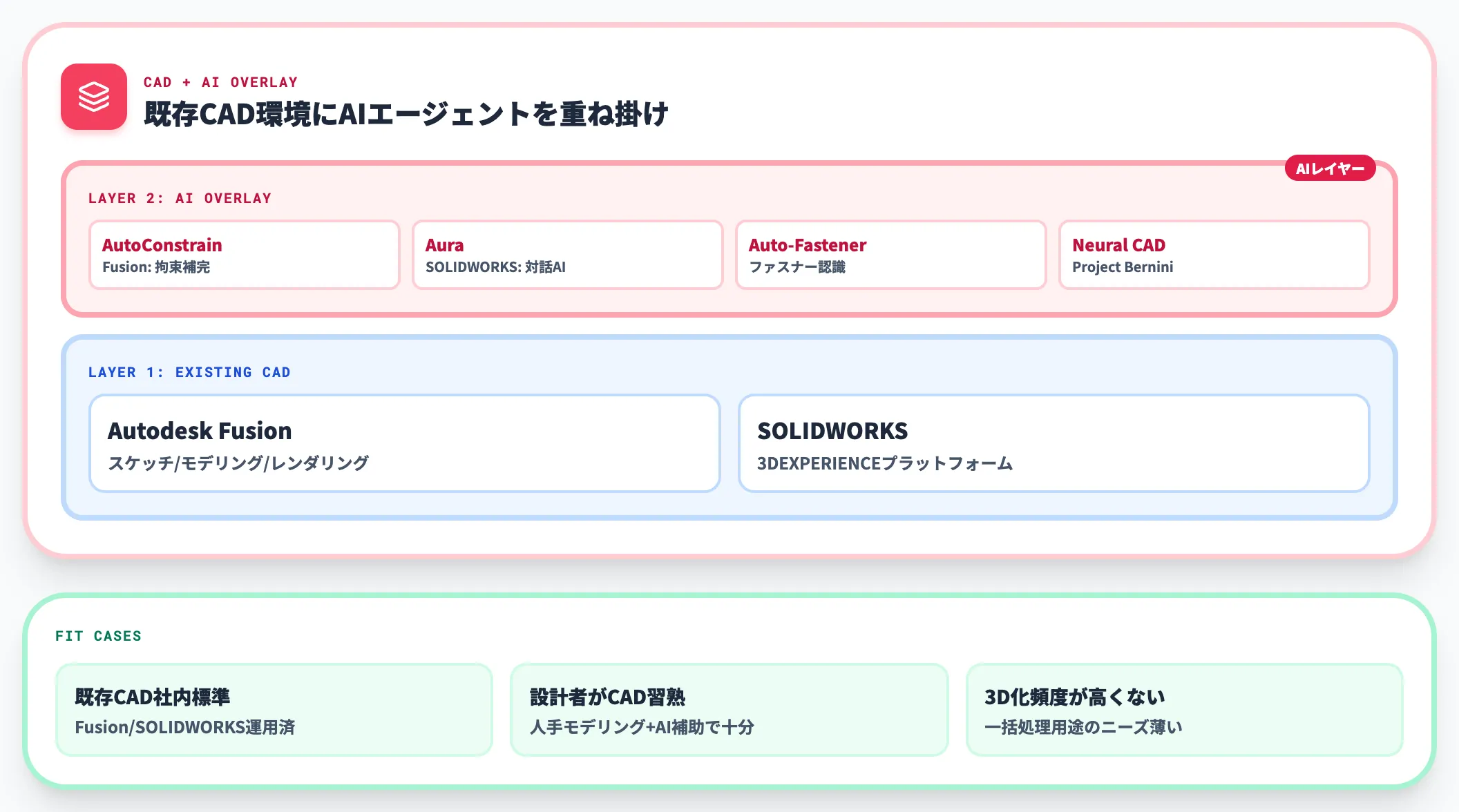Open the Neural CAD card
Image resolution: width=1459 pixels, height=812 pixels.
[1214, 255]
